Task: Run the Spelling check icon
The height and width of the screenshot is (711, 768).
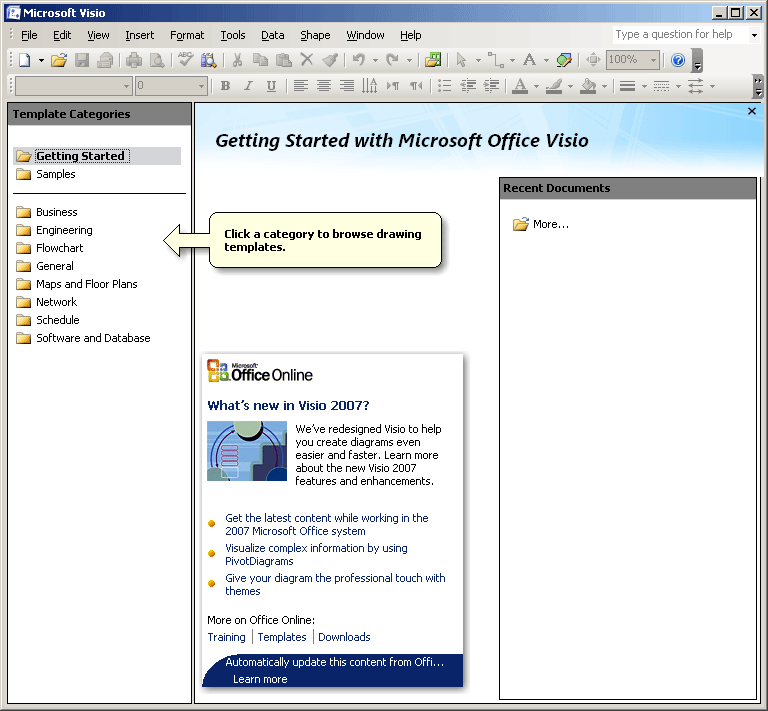Action: [186, 60]
